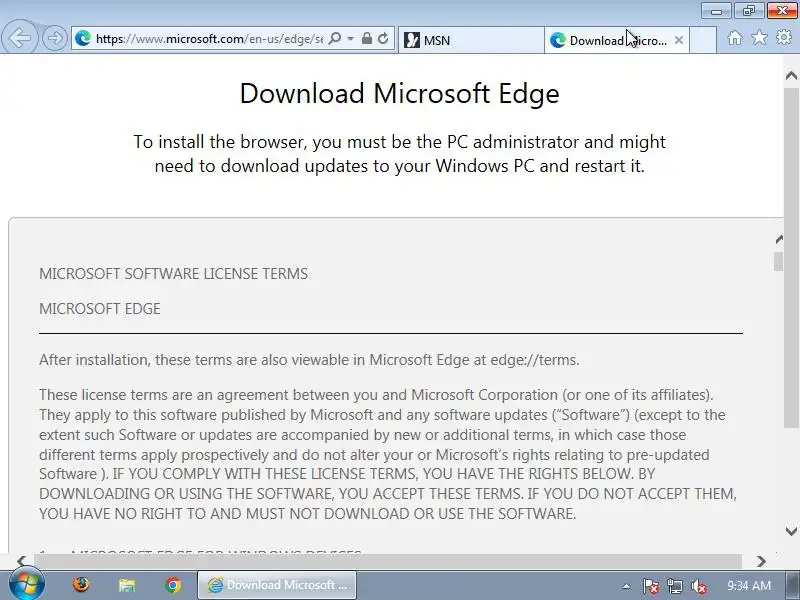
Task: Close the Download Microsoft Edge tab
Action: [679, 40]
